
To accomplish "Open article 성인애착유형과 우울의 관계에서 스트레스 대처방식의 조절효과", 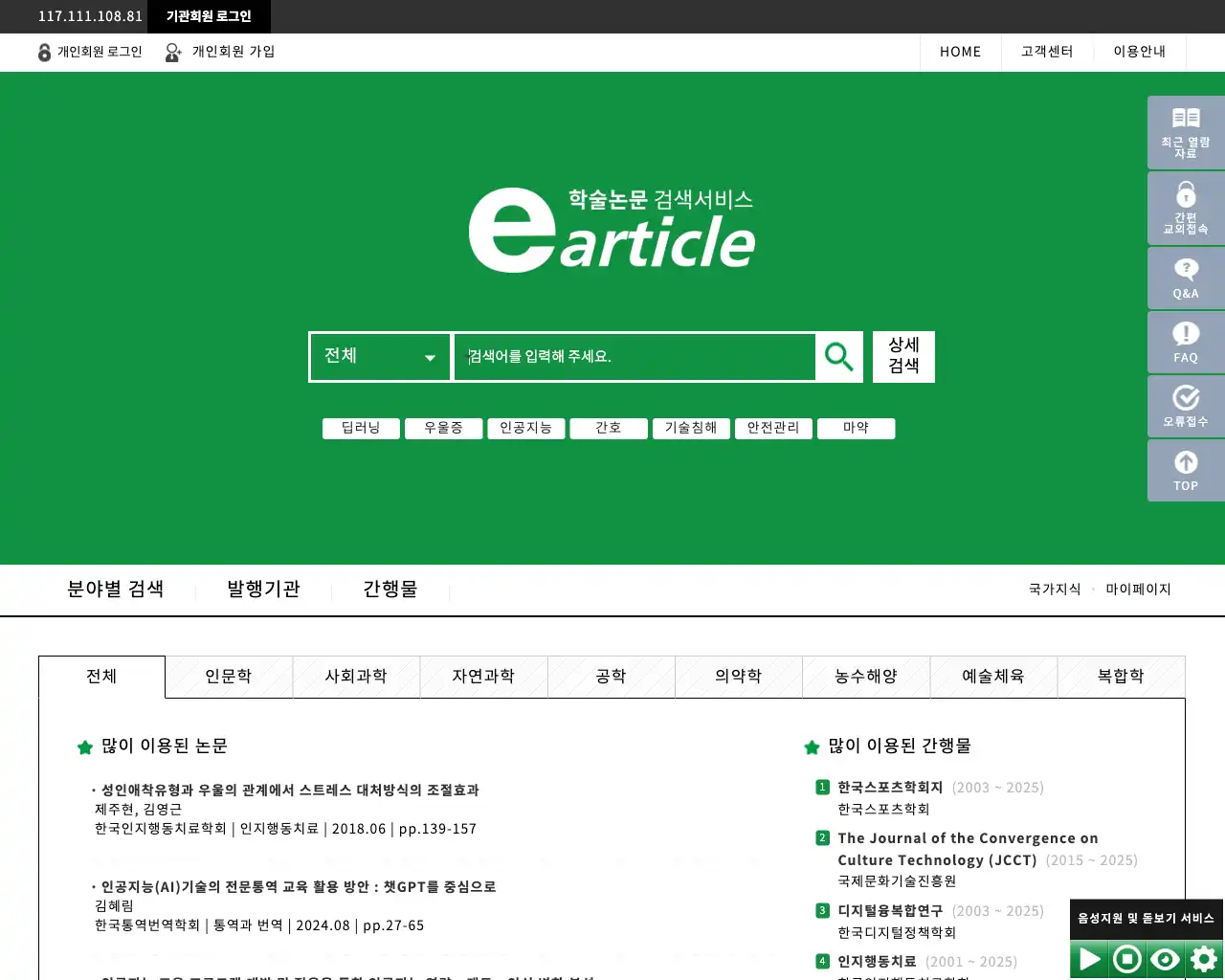I will click(290, 791).
